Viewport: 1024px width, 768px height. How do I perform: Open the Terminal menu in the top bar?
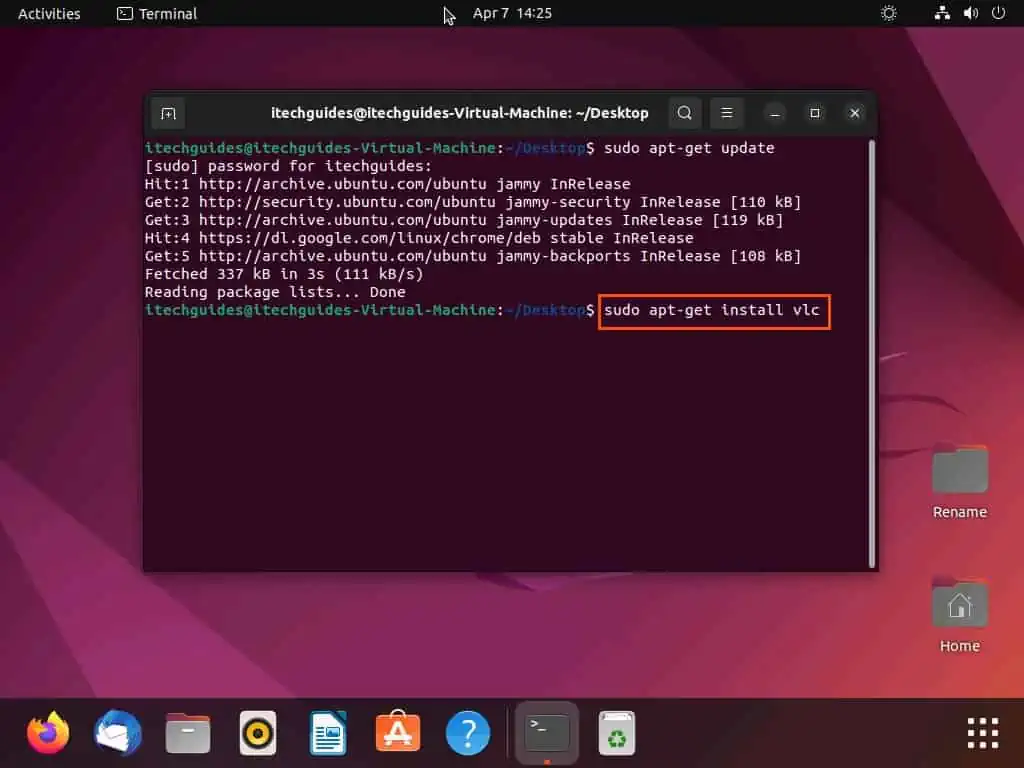(155, 13)
